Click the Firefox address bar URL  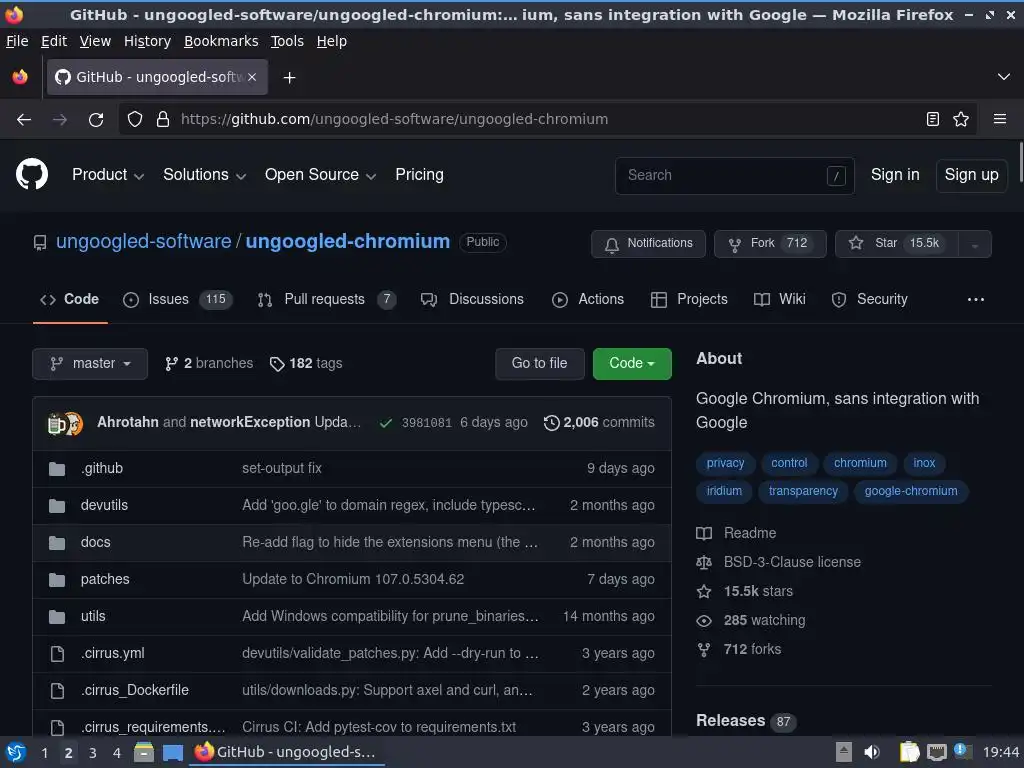394,119
